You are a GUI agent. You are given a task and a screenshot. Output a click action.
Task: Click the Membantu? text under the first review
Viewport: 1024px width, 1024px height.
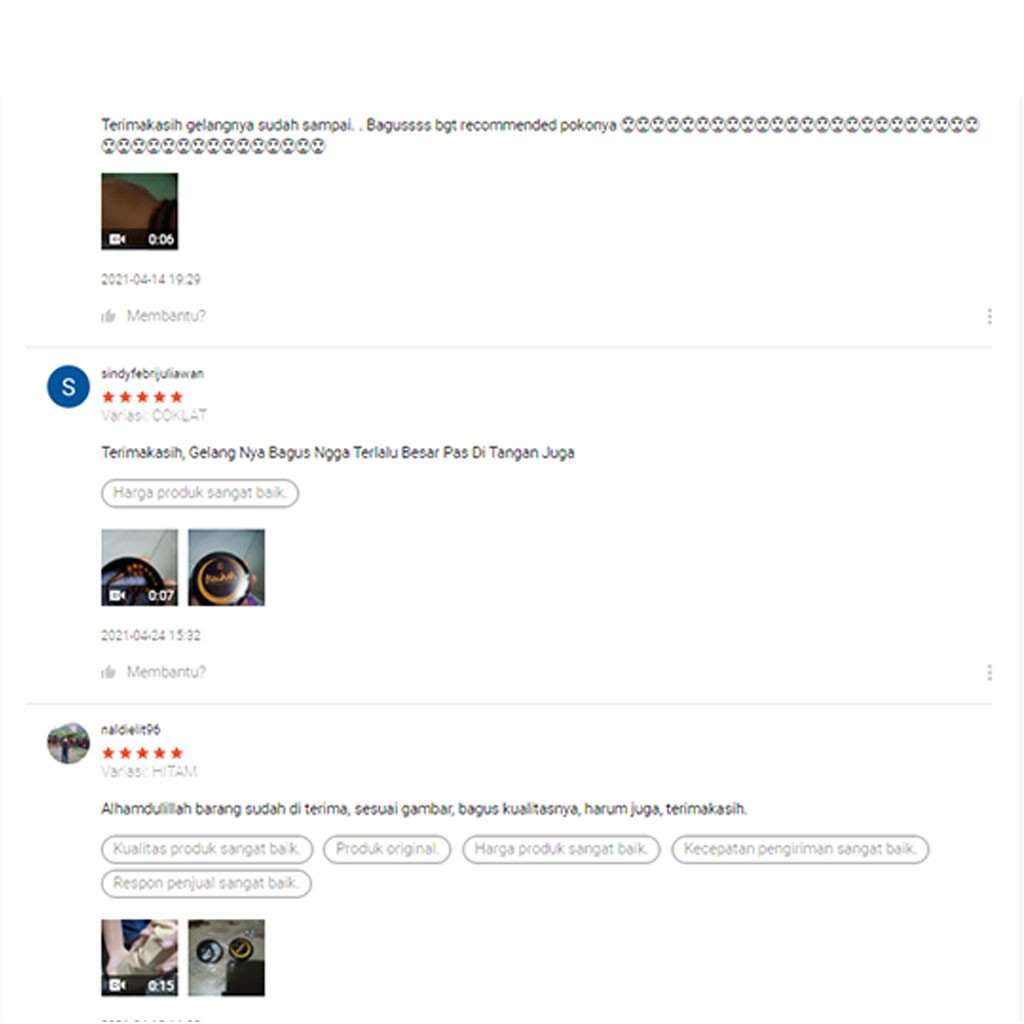coord(166,316)
